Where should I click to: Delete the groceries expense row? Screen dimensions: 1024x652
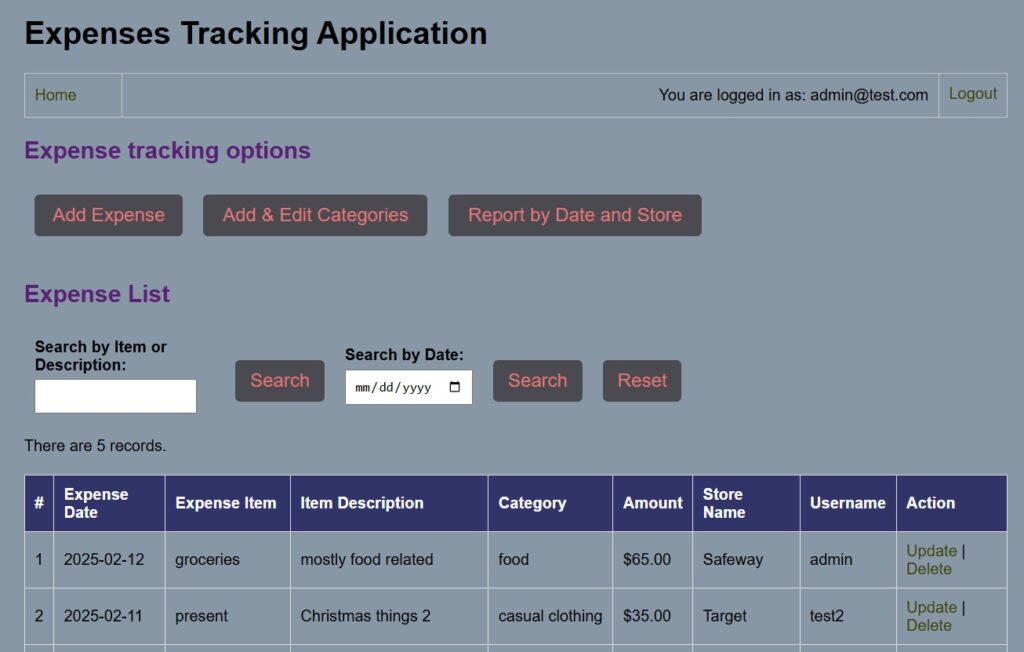click(x=929, y=568)
